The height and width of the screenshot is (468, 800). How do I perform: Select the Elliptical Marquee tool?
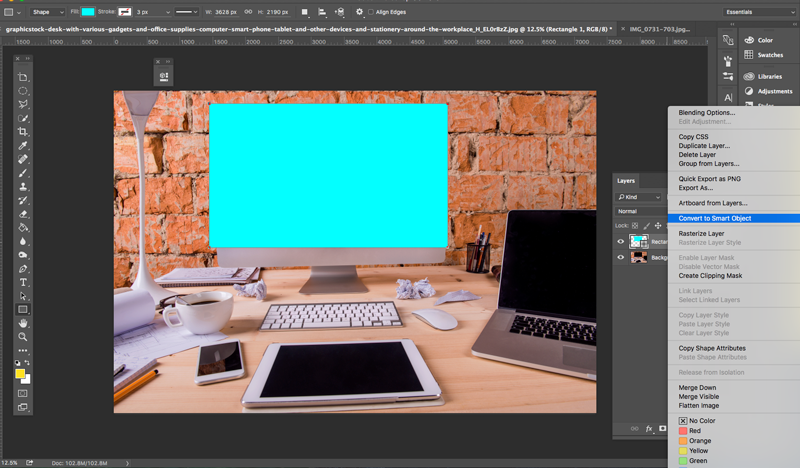pyautogui.click(x=23, y=91)
